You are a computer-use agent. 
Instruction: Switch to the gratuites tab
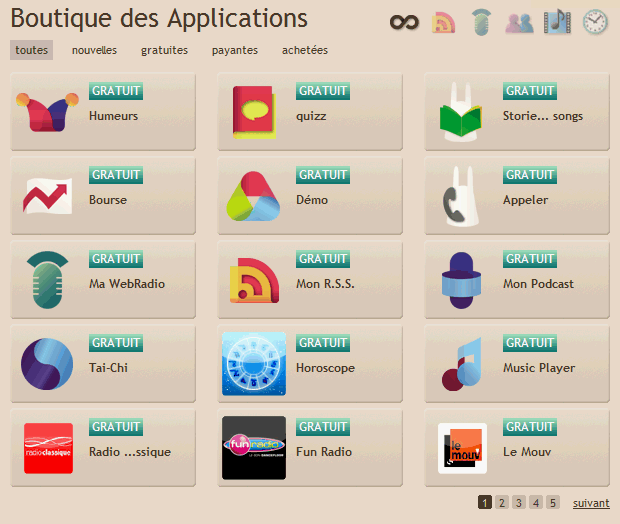coord(164,50)
